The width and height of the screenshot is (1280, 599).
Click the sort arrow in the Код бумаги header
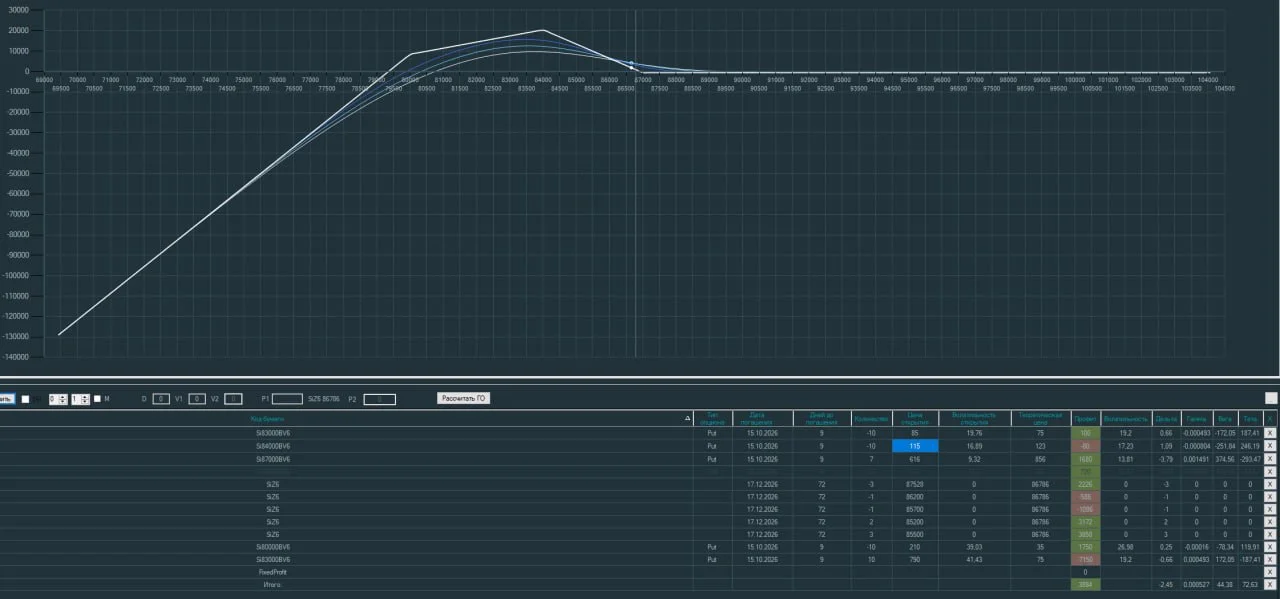[x=687, y=418]
